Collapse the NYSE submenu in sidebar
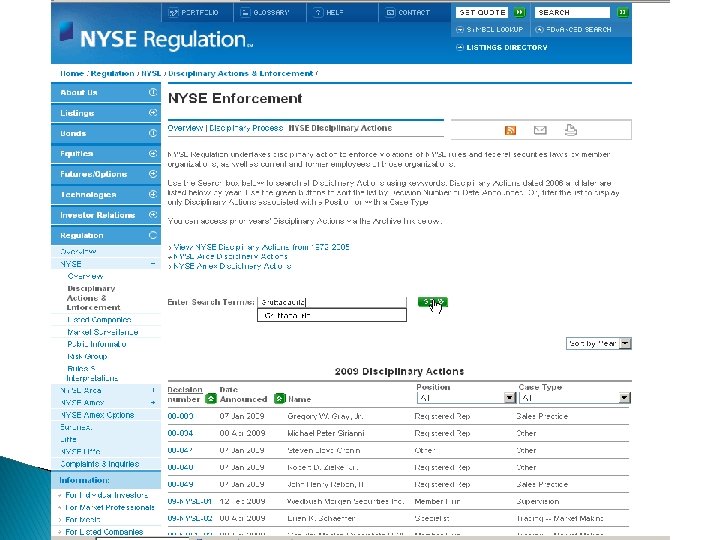The image size is (720, 540). (152, 264)
